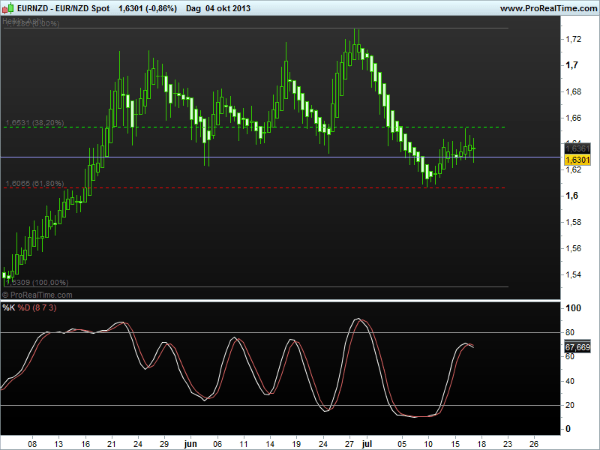Click the 1,56 price axis label
600x450 pixels.
pyautogui.click(x=573, y=248)
